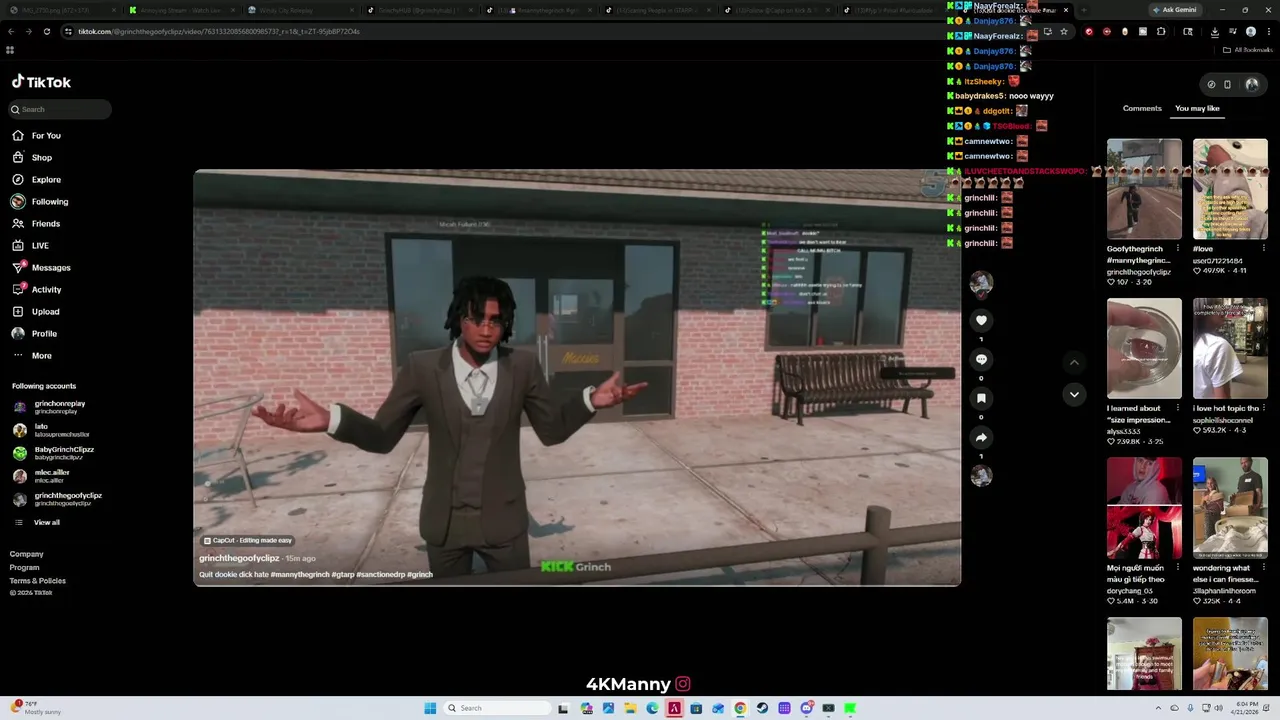
Task: Go back in browser
Action: click(11, 31)
